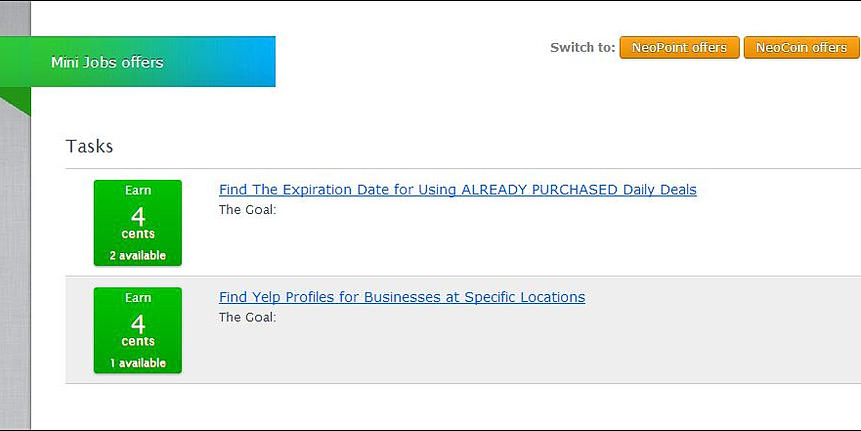
Task: Click the "2 available" count text
Action: pos(138,256)
